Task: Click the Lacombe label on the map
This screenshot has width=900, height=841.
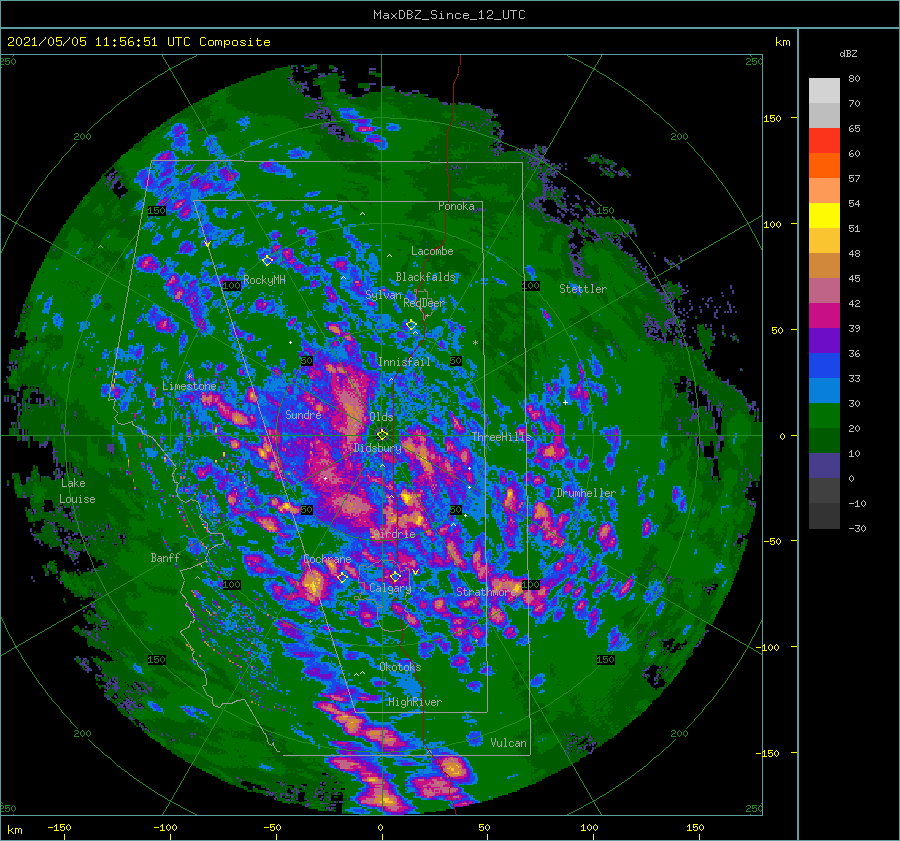Action: pyautogui.click(x=432, y=251)
